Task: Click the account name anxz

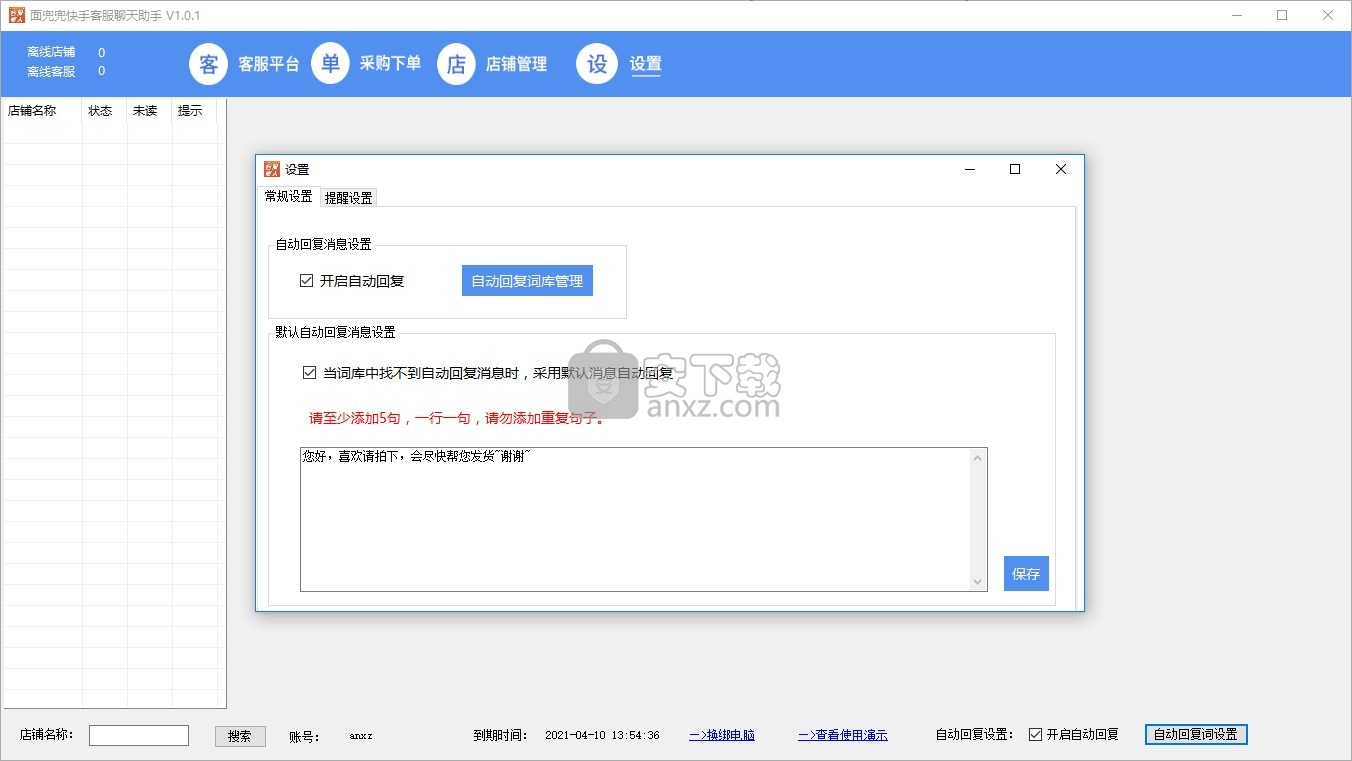Action: pyautogui.click(x=361, y=735)
